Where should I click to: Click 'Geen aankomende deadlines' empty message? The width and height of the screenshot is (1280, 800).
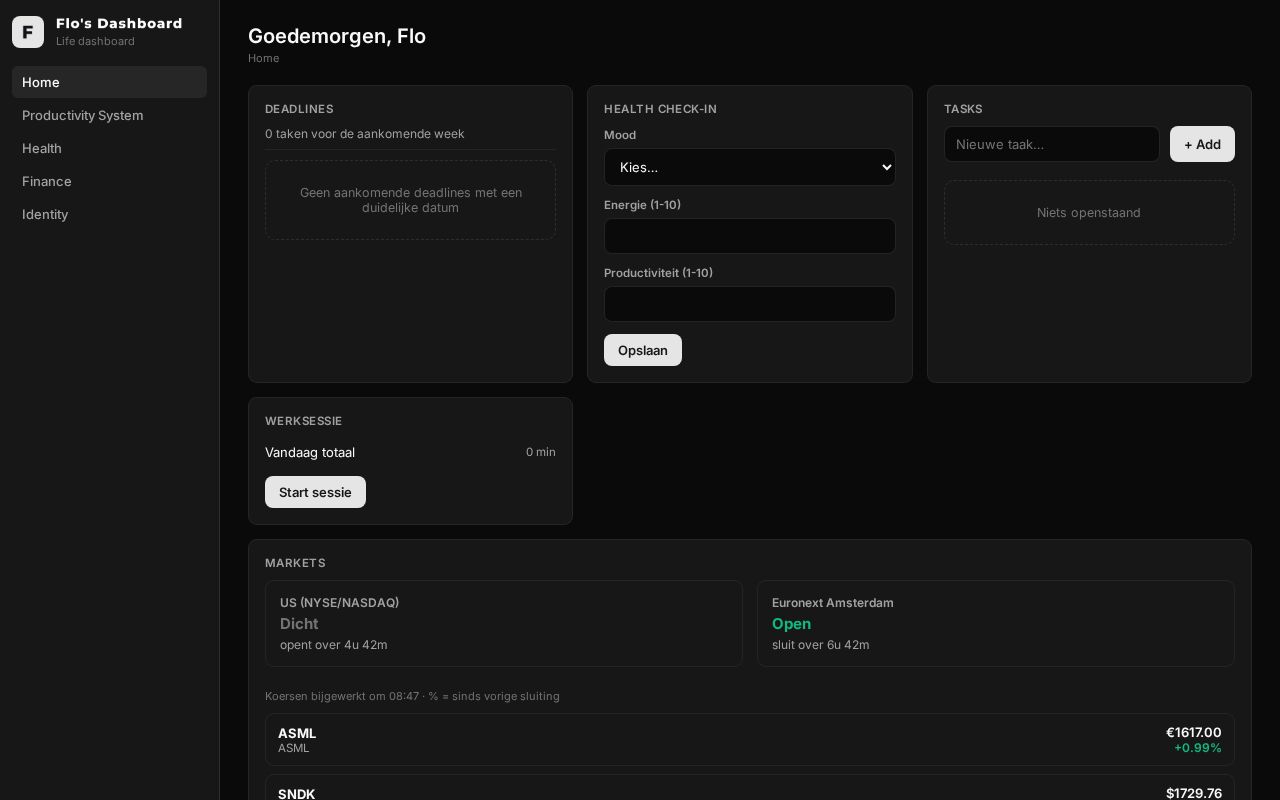click(411, 200)
